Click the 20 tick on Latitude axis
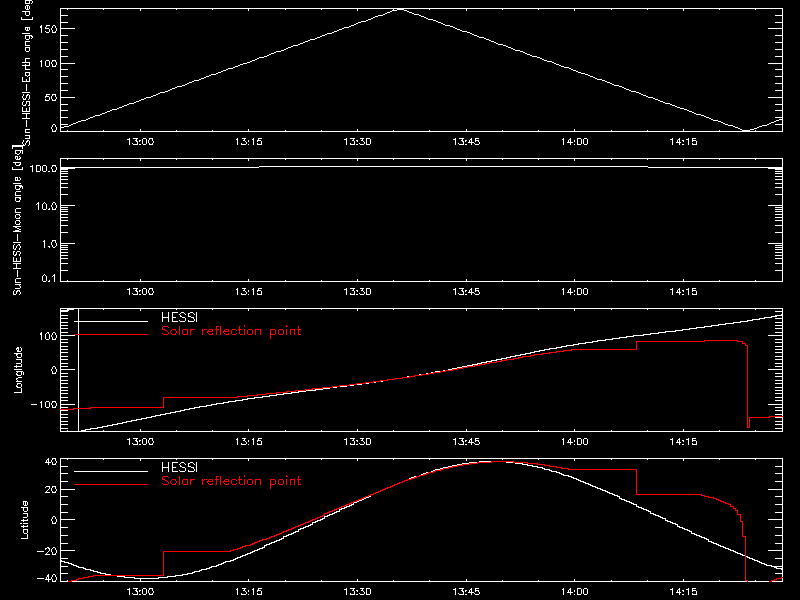The image size is (800, 600). tap(51, 490)
